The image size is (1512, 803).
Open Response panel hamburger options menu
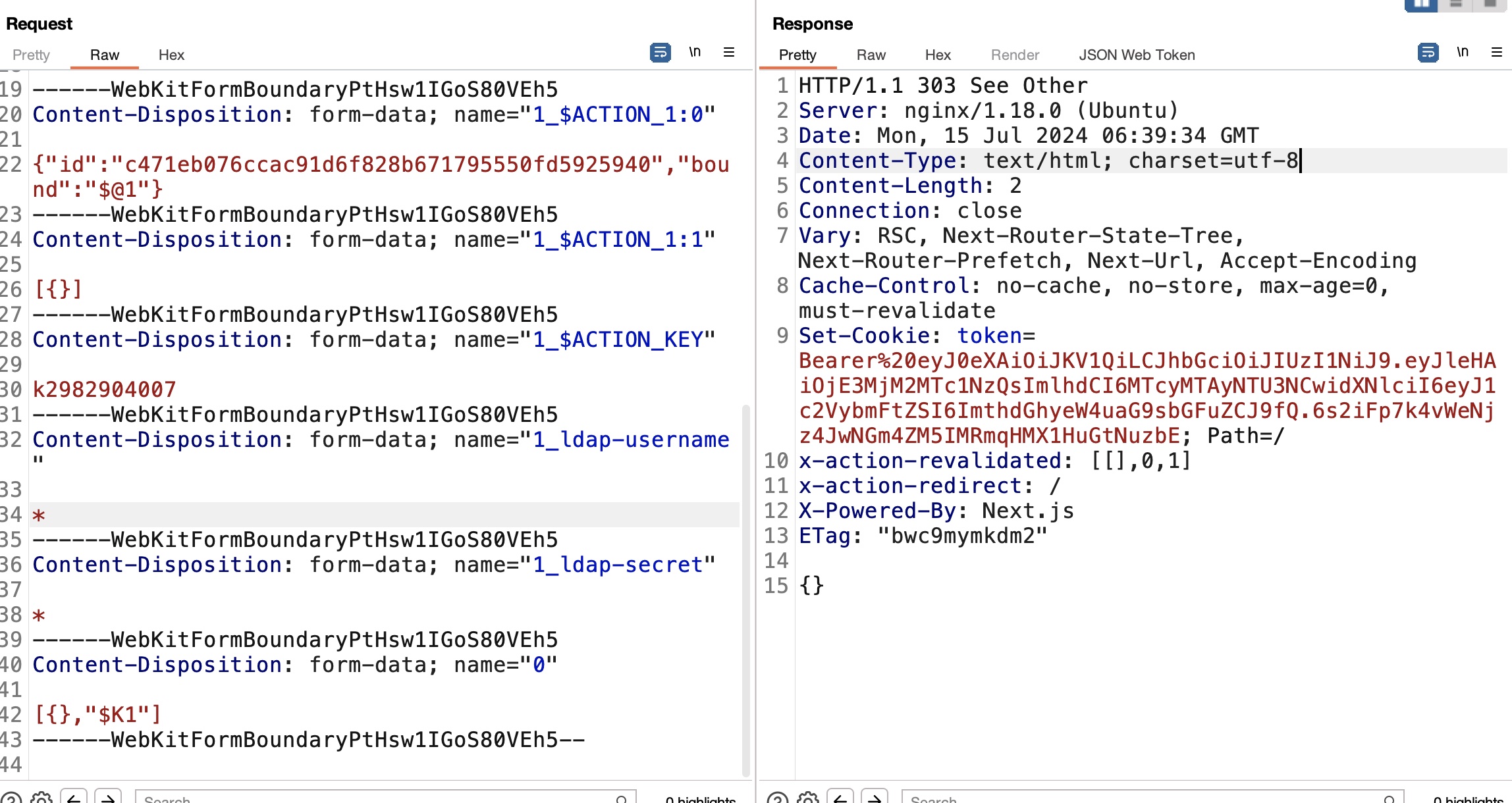click(1496, 52)
